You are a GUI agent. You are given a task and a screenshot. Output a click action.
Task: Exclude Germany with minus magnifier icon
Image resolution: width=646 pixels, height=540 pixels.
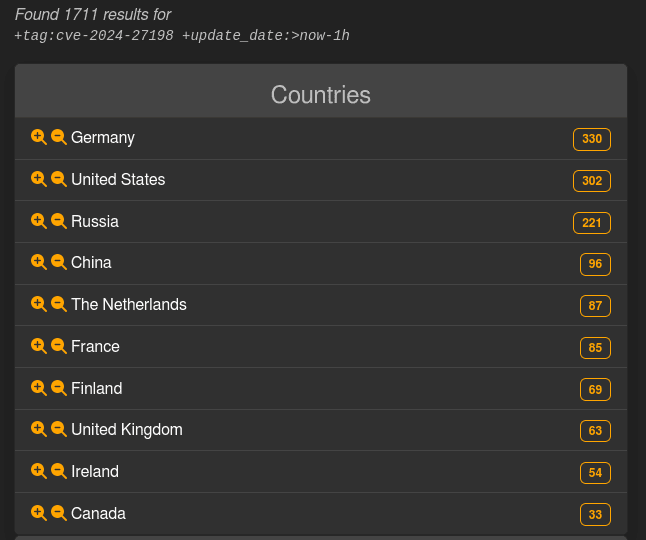(58, 137)
